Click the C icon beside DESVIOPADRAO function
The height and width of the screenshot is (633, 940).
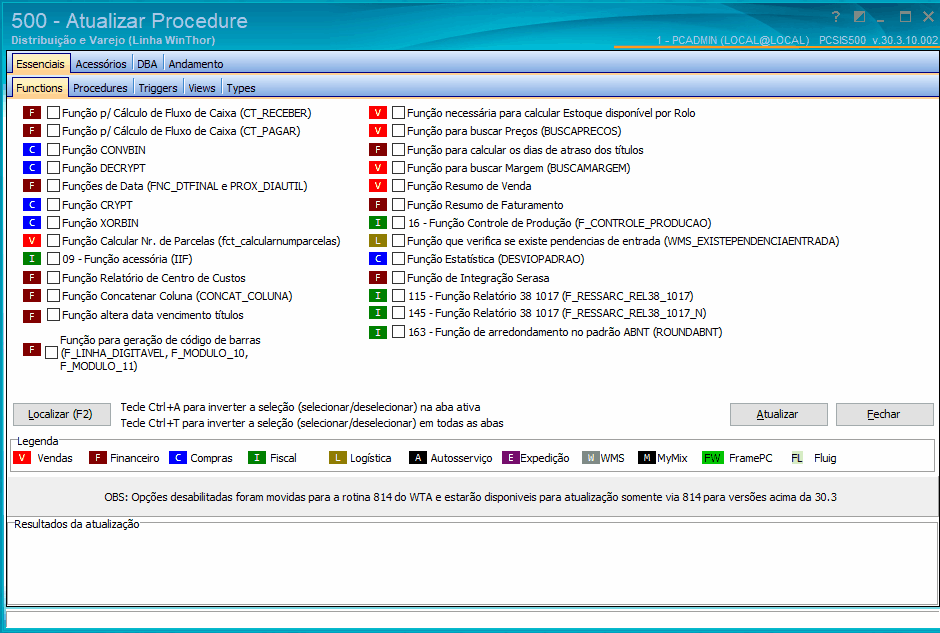pyautogui.click(x=378, y=259)
